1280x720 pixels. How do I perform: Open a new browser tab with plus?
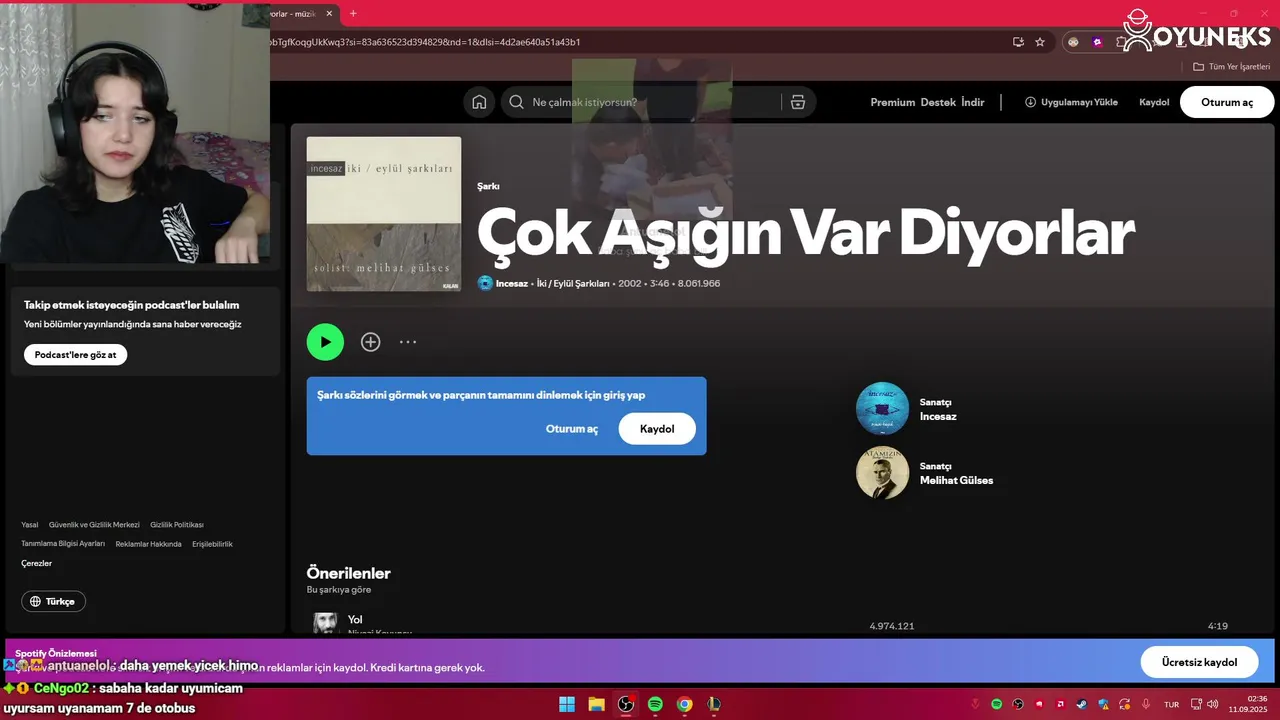[353, 13]
